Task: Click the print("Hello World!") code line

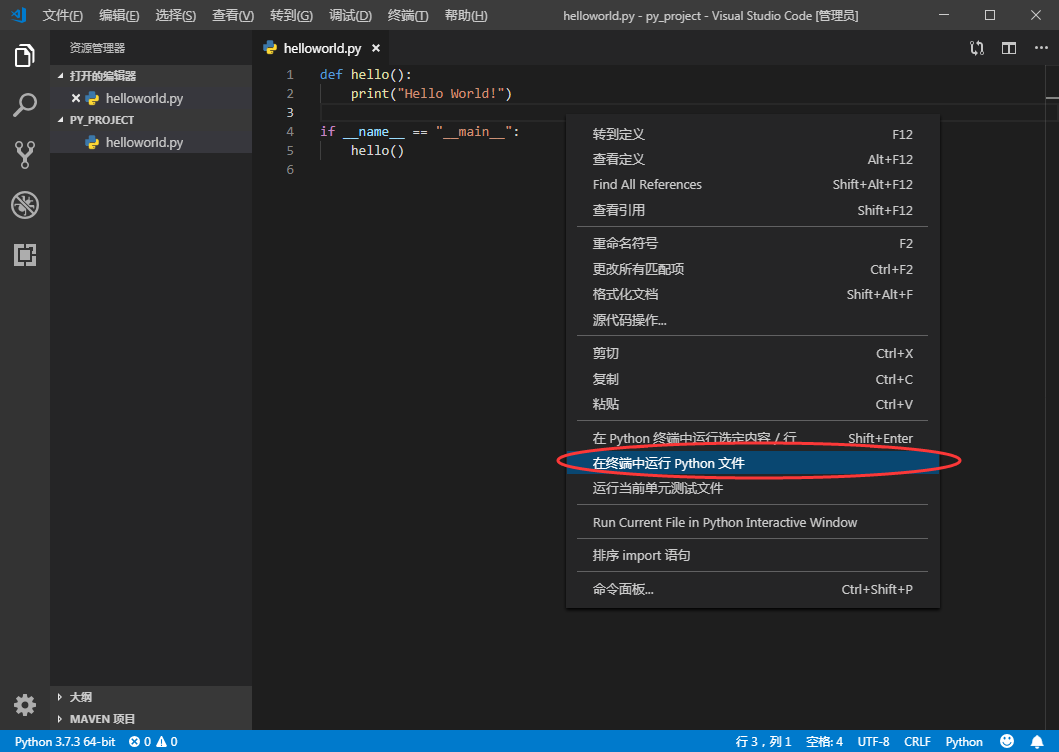Action: point(431,93)
